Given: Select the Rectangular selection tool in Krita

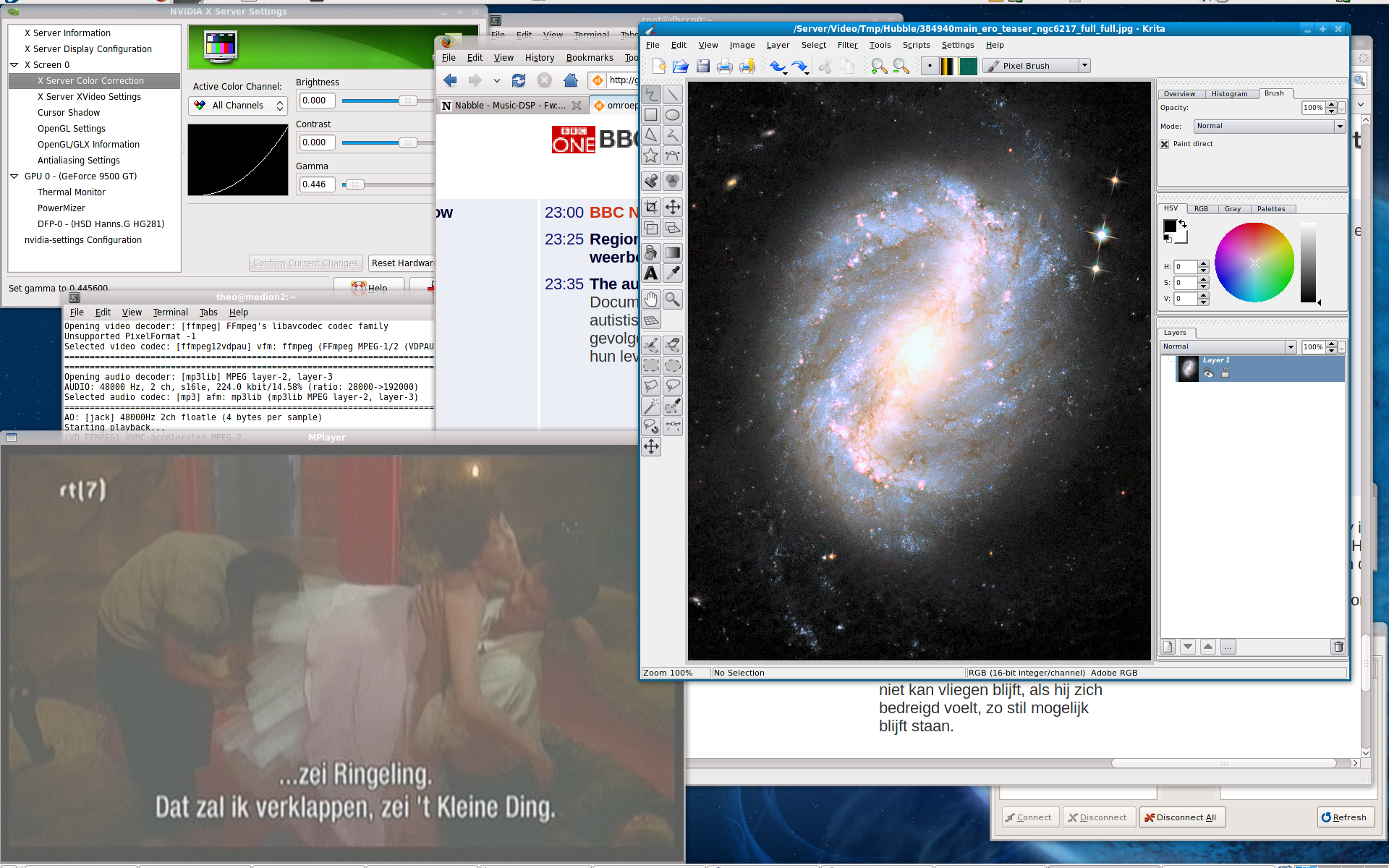Looking at the screenshot, I should click(651, 365).
